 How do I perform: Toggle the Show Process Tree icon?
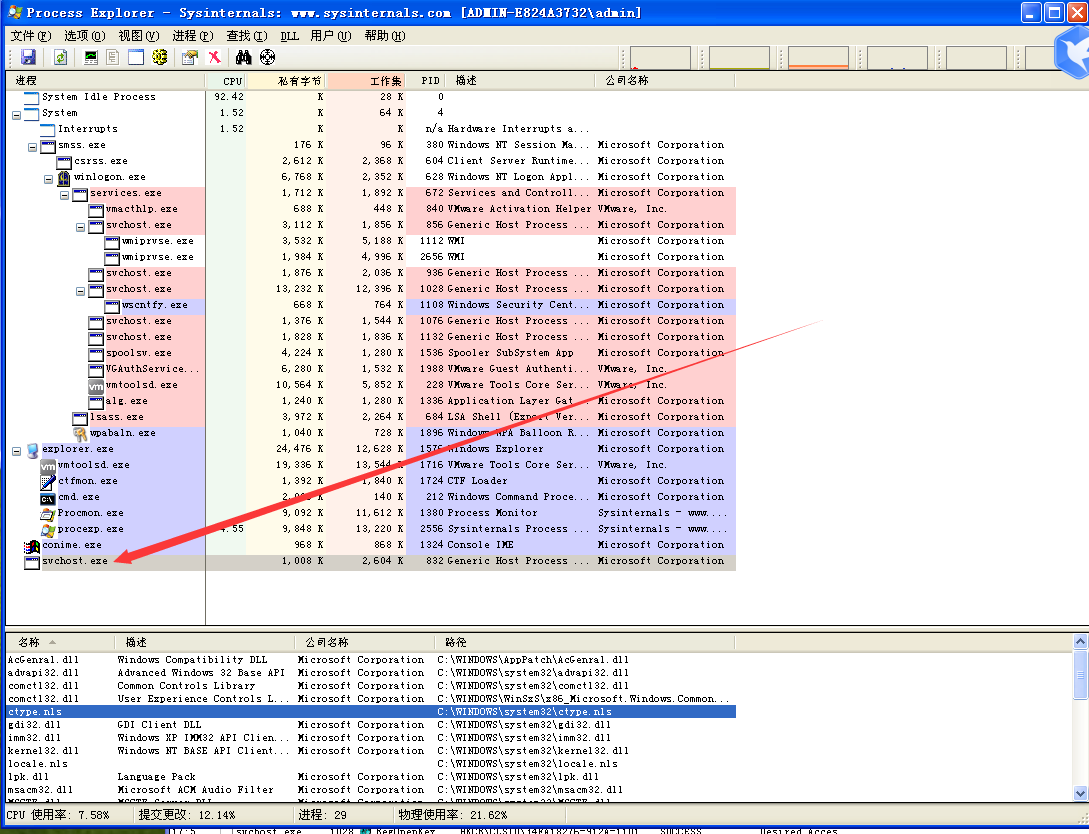pos(113,58)
